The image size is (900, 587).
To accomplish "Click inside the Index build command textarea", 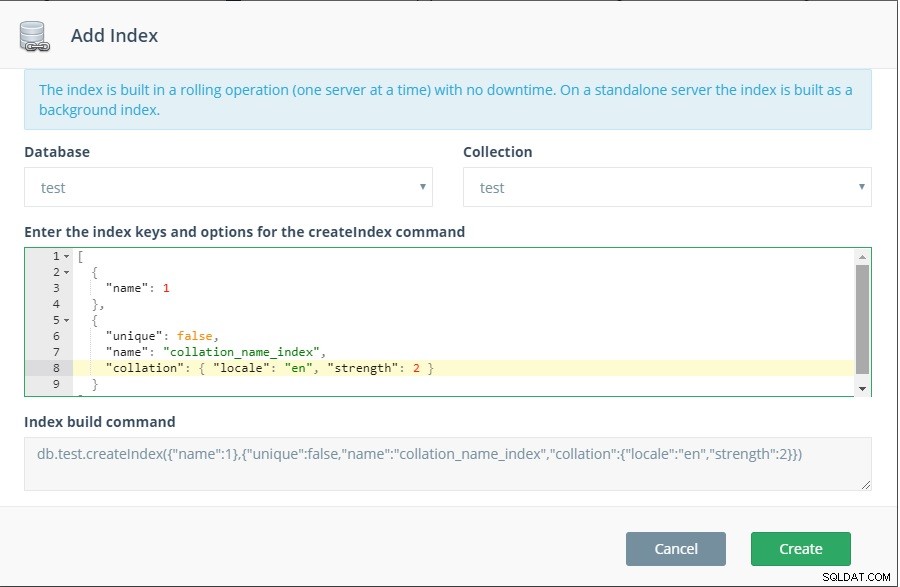I will click(x=448, y=464).
